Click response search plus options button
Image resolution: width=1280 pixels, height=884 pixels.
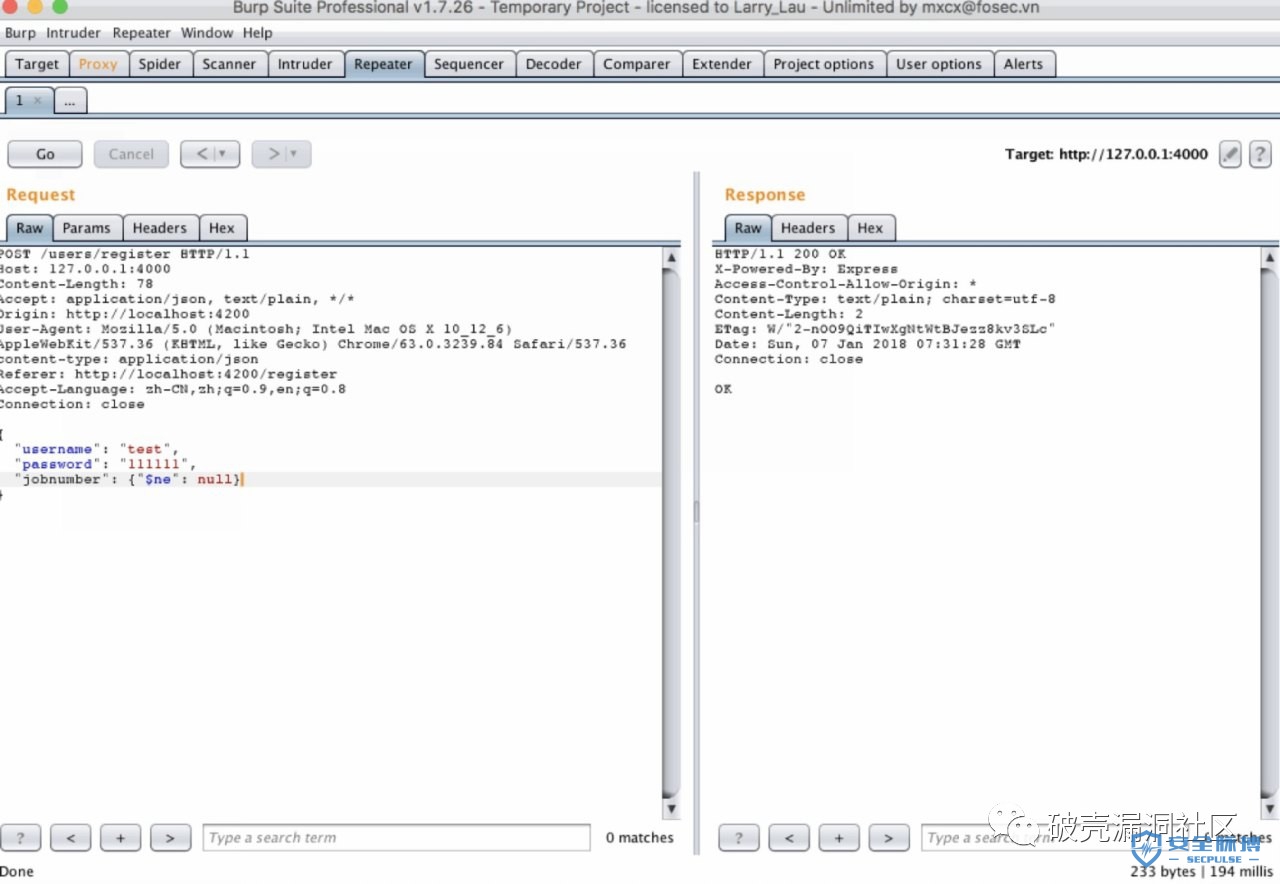pyautogui.click(x=839, y=838)
